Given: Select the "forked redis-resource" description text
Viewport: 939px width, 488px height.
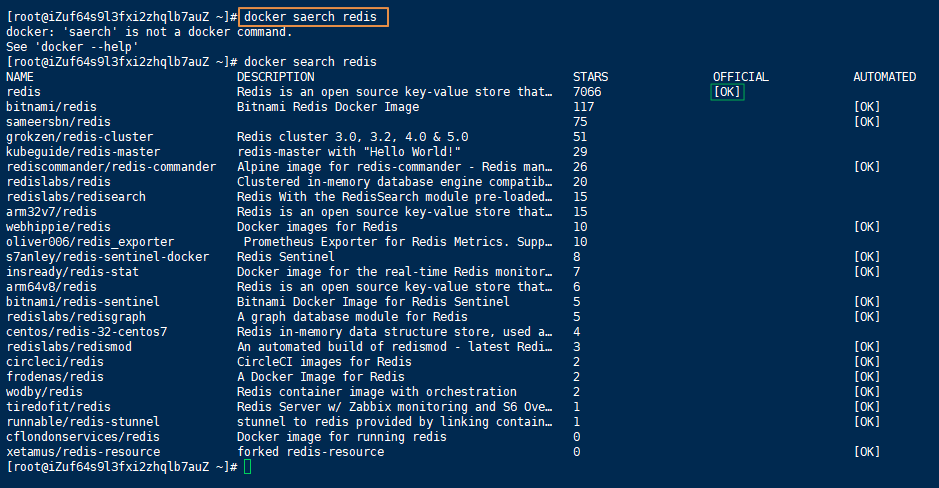Looking at the screenshot, I should [310, 452].
